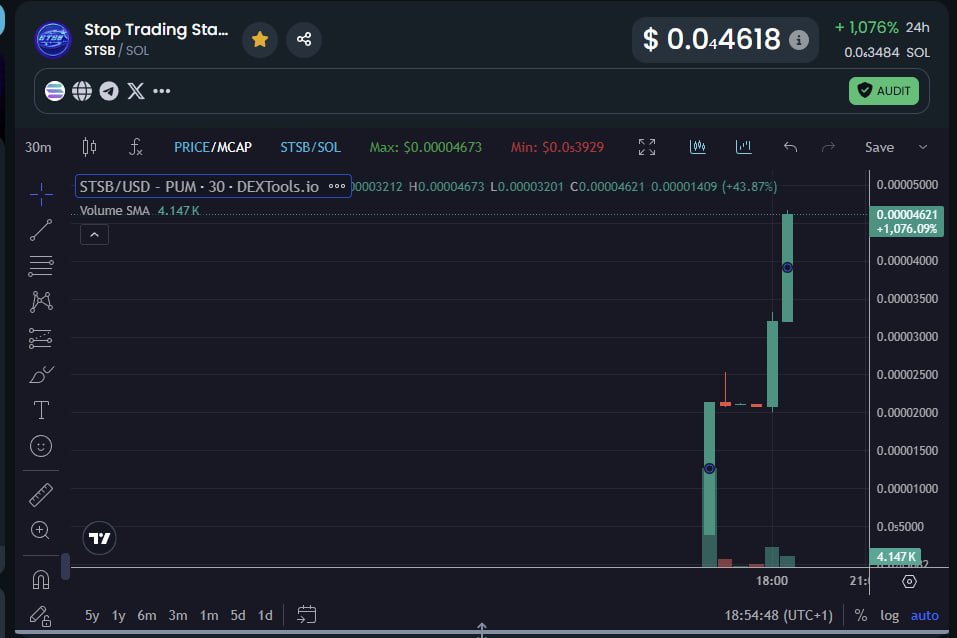Select the horizontal lines Fibonacci tool
Viewport: 957px width, 638px height.
tap(41, 266)
